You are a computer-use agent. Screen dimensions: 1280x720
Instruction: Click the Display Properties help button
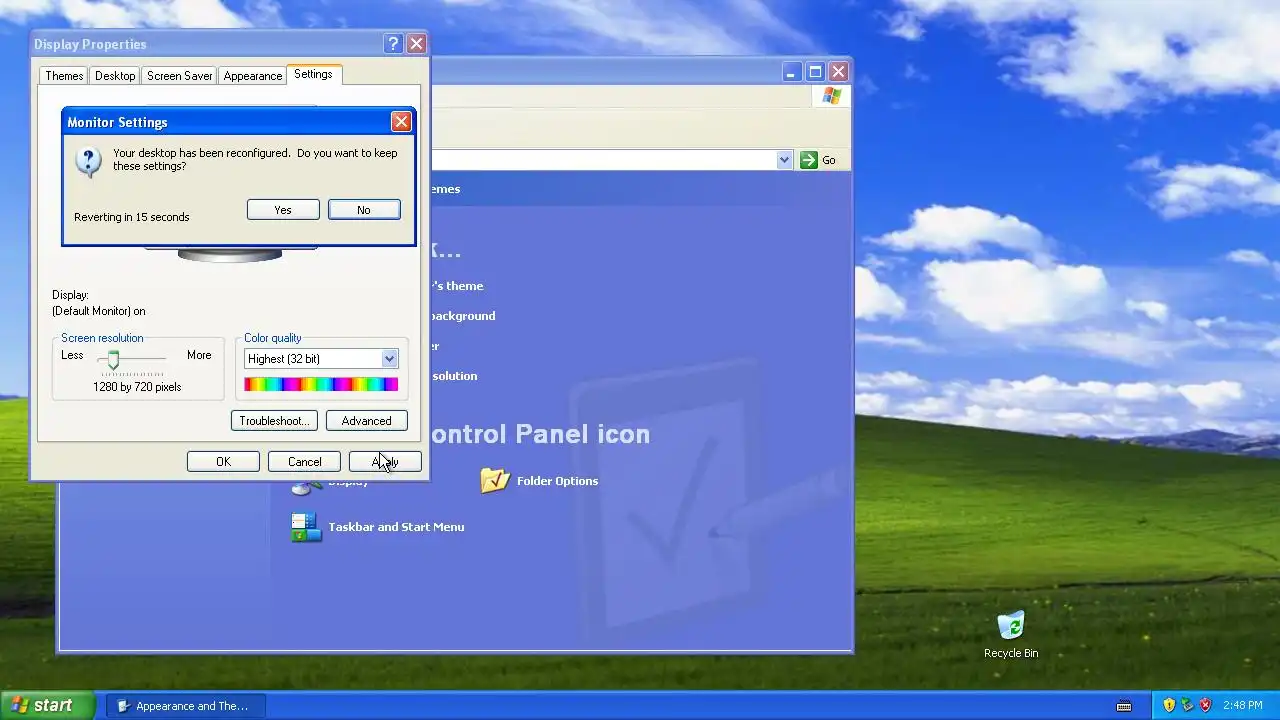coord(393,44)
